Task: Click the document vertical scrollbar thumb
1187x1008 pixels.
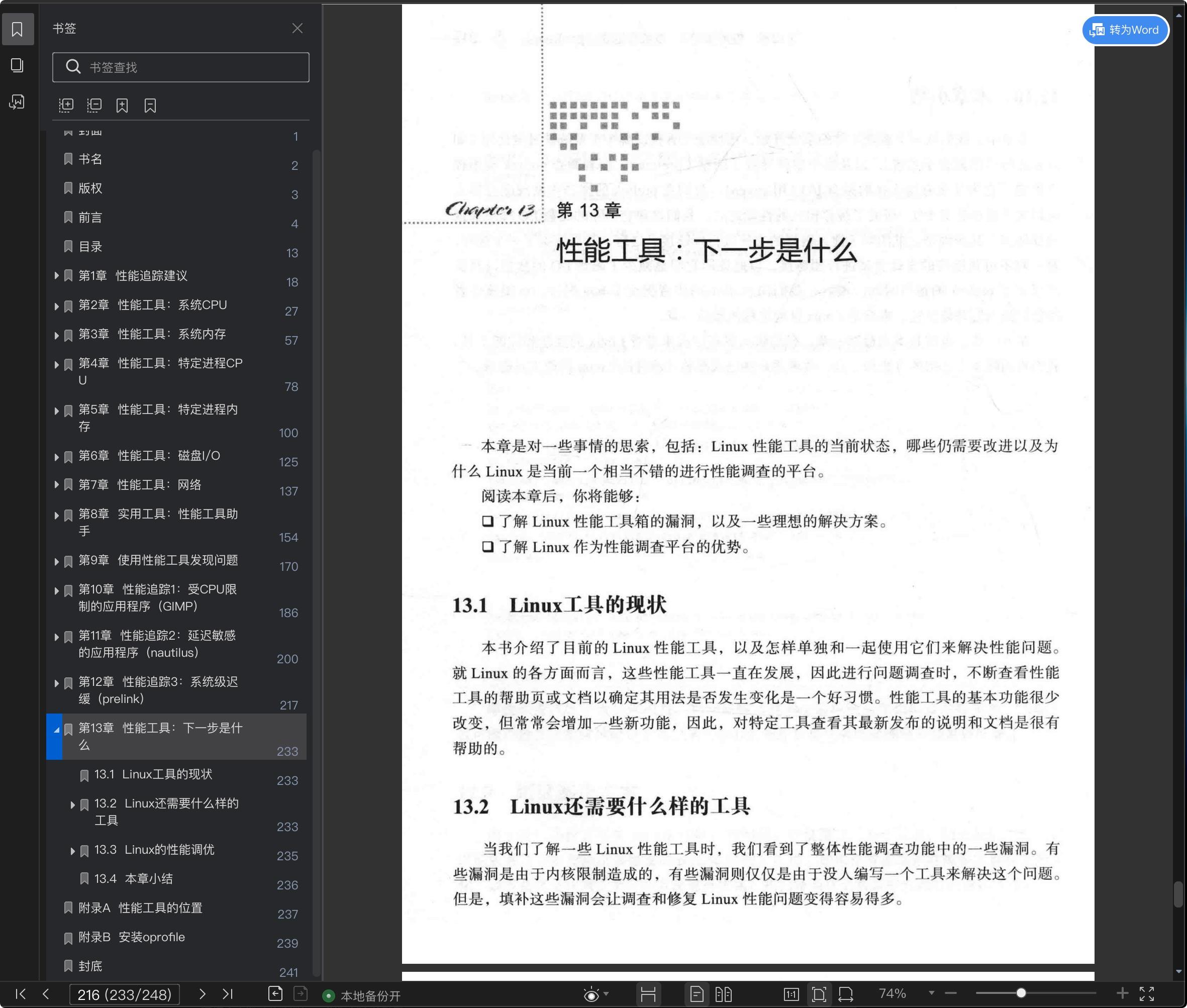Action: click(1178, 894)
